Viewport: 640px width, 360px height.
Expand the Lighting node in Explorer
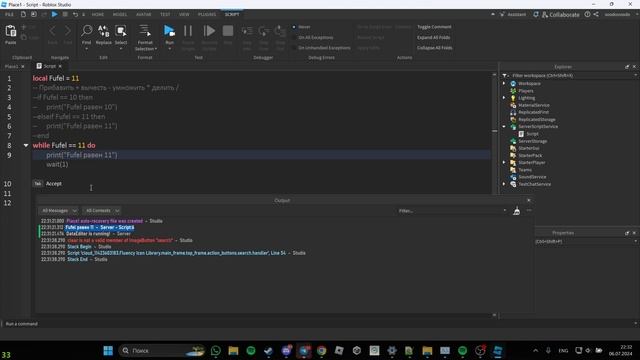point(504,98)
